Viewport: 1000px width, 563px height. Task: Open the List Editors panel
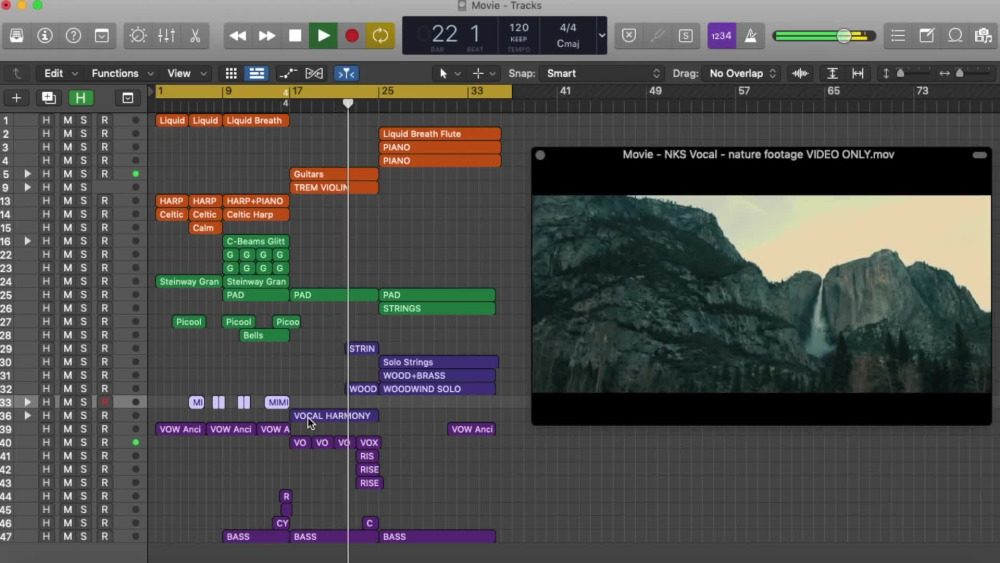(898, 36)
